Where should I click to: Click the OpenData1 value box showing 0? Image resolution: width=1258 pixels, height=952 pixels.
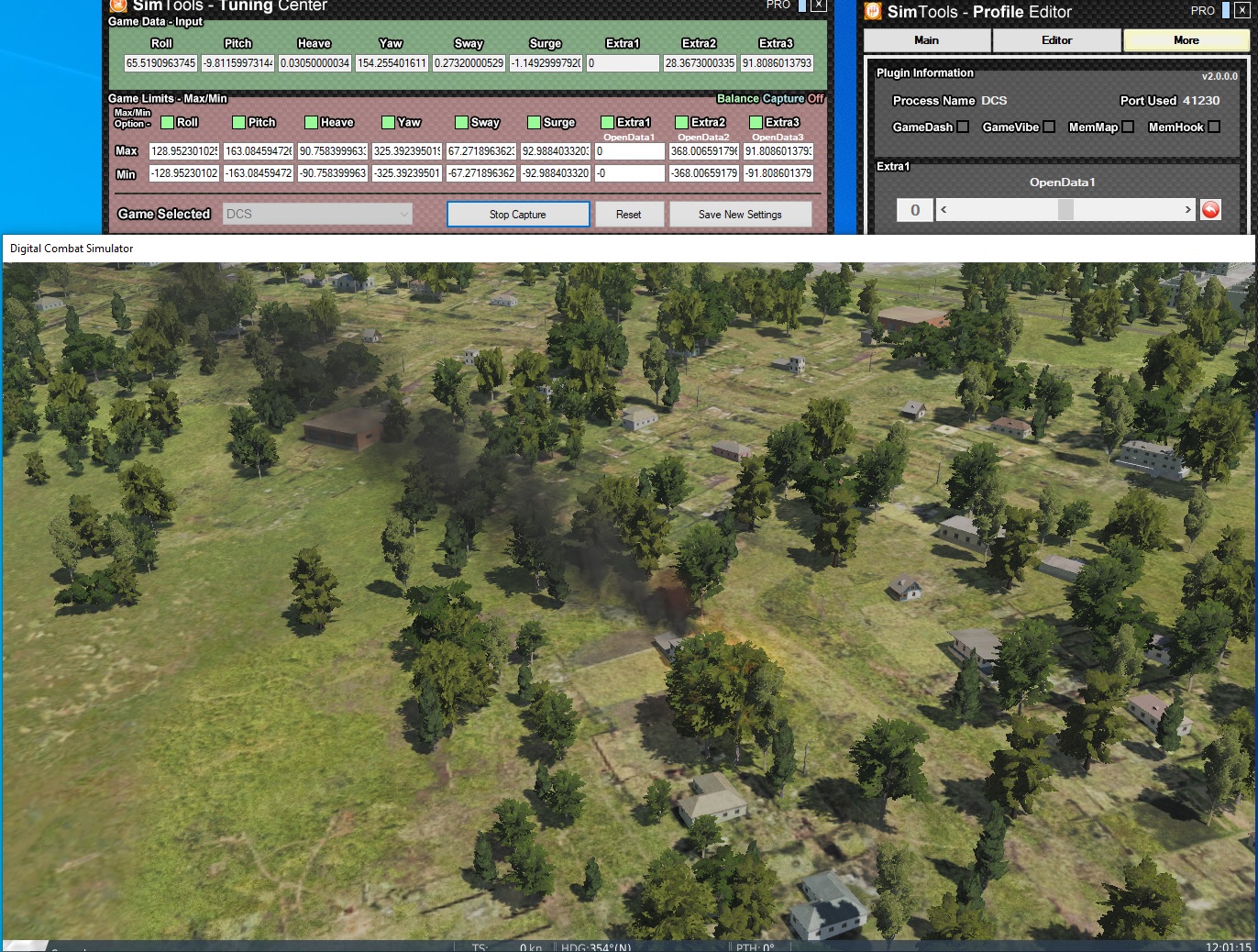915,210
